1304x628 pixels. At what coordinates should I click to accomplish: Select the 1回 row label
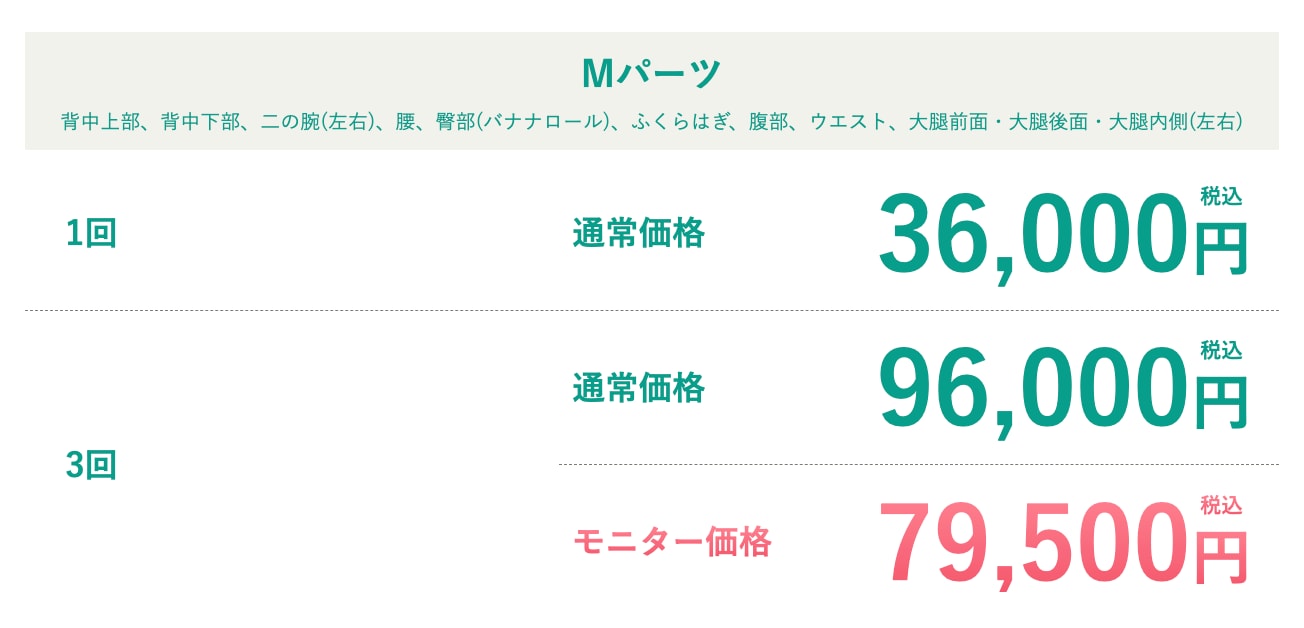(x=91, y=234)
